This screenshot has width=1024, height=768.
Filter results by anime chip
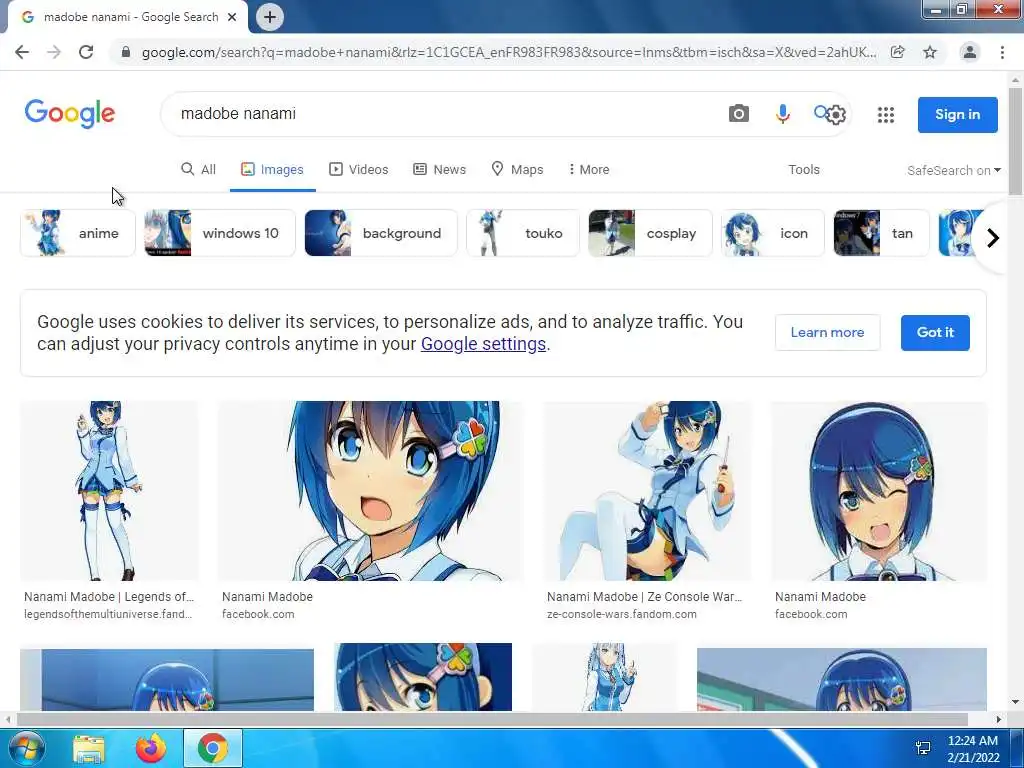pos(78,233)
